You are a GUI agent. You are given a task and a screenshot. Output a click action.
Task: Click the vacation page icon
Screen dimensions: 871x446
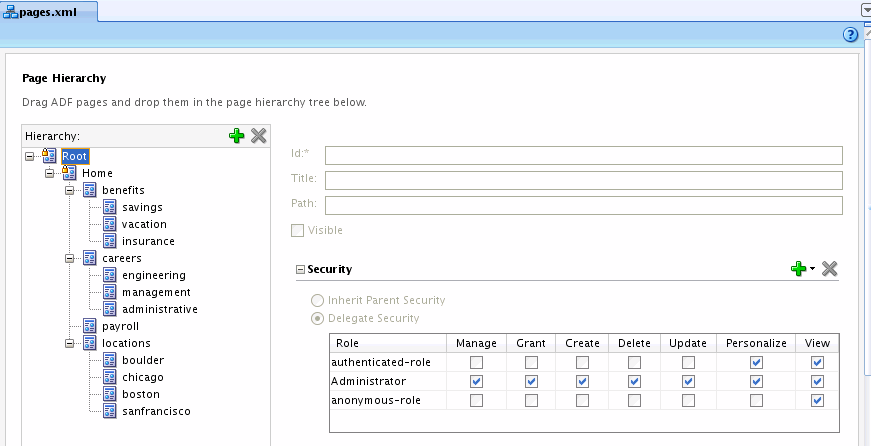click(109, 224)
